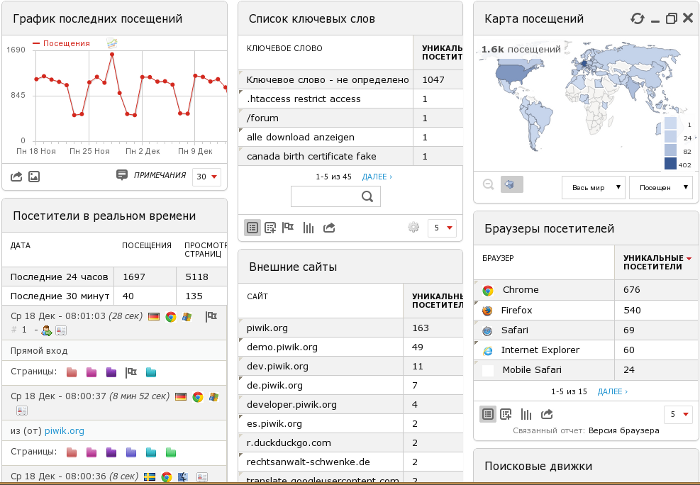700x485 pixels.
Task: Switch browsers widget to bar chart
Action: 526,414
